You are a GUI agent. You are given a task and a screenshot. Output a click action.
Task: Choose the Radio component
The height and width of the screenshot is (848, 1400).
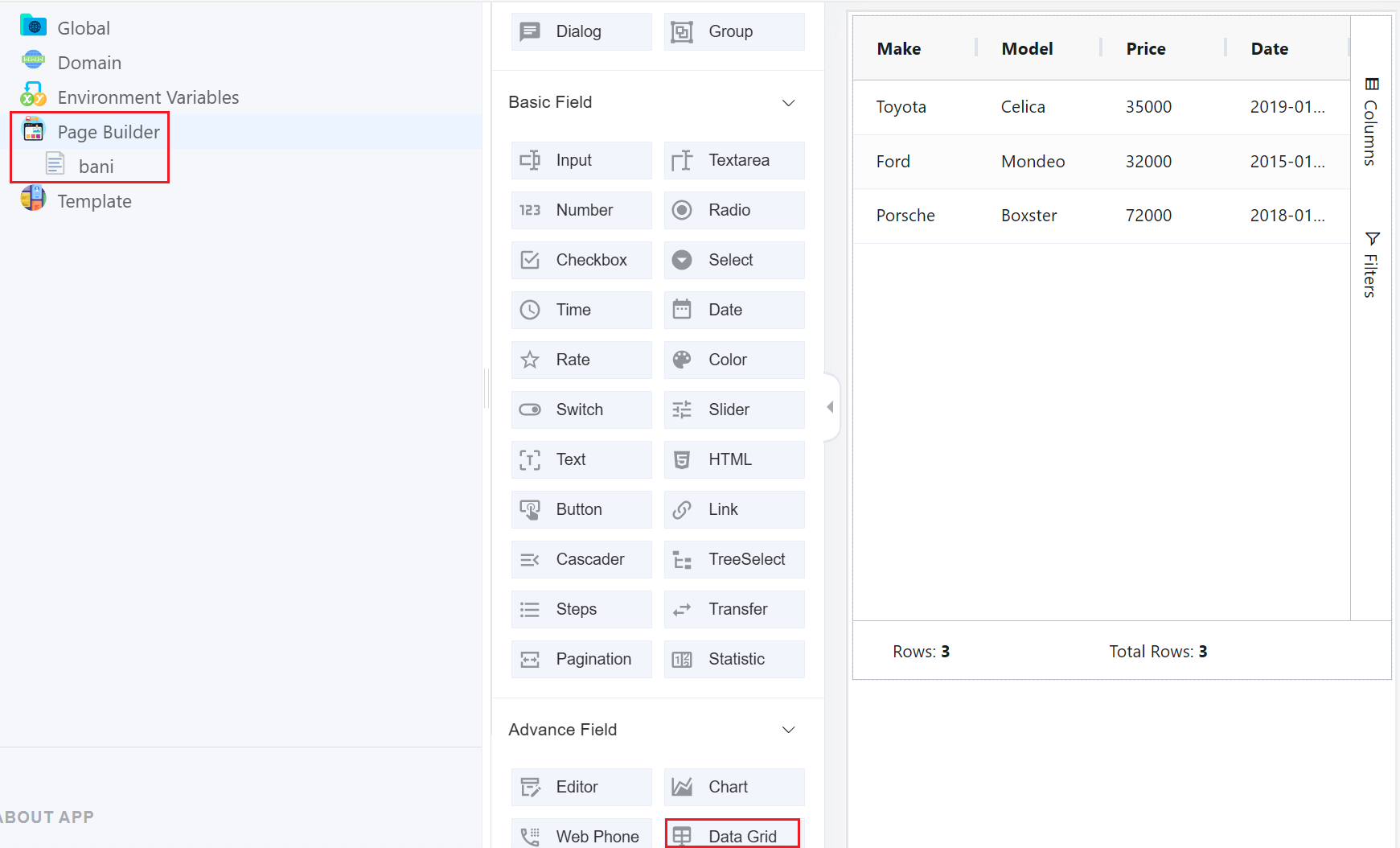click(733, 210)
